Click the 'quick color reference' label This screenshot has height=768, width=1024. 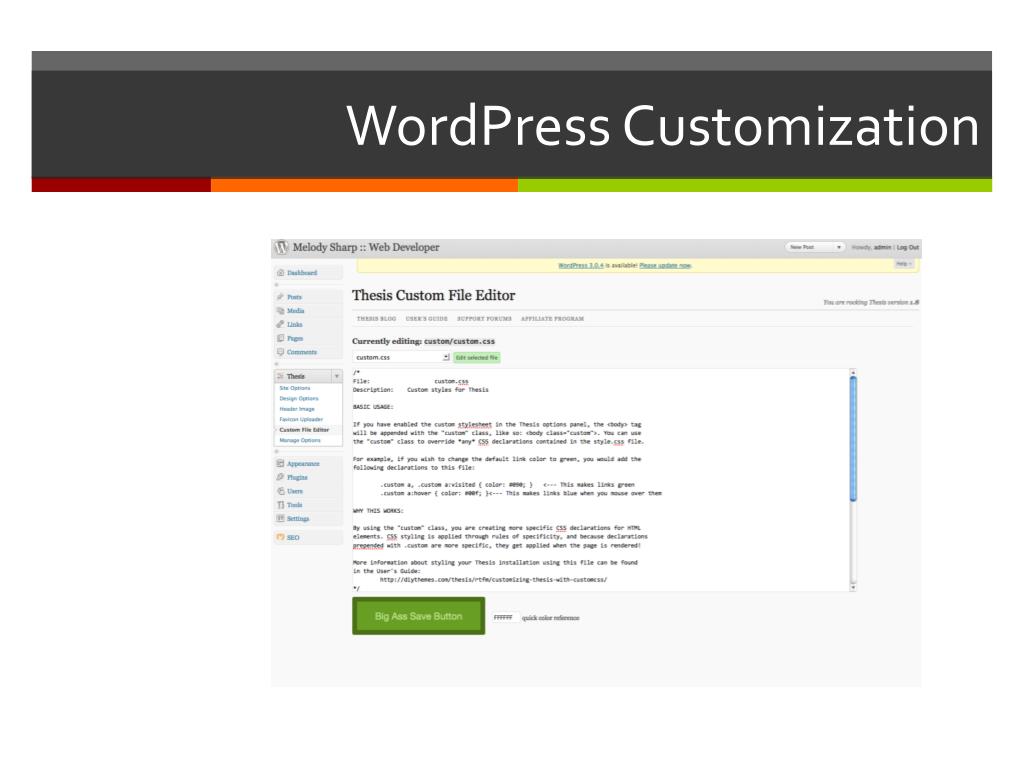point(551,618)
